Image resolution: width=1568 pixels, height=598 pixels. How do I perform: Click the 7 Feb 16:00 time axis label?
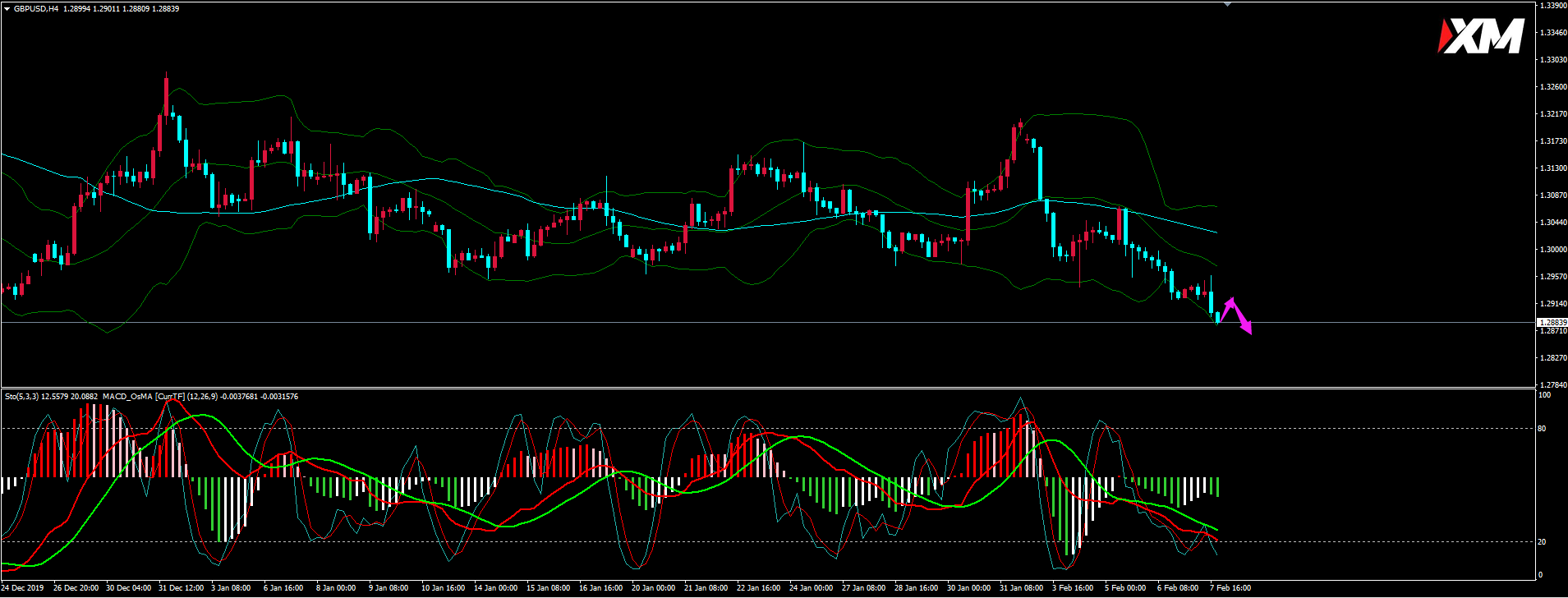1230,588
